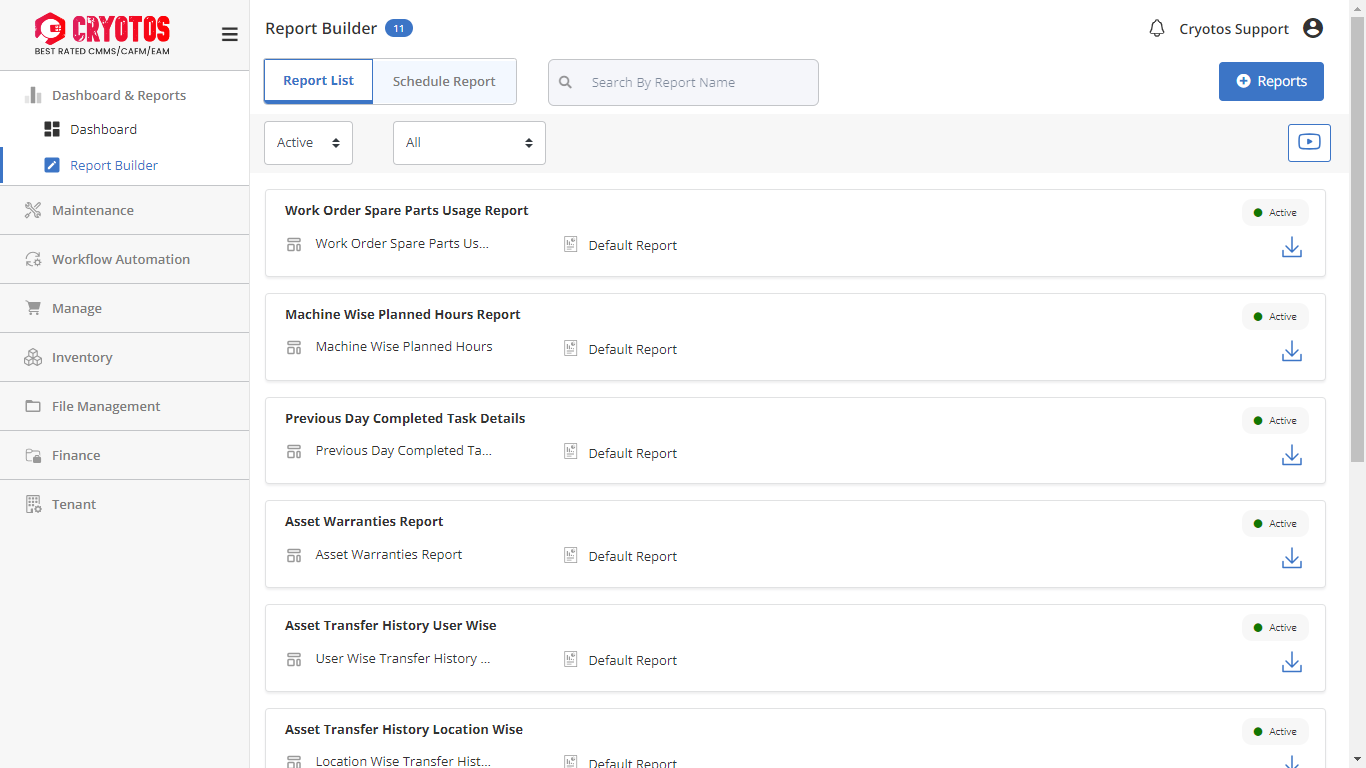Screen dimensions: 1366x768
Task: Expand the Inventory sidebar section
Action: [x=82, y=357]
